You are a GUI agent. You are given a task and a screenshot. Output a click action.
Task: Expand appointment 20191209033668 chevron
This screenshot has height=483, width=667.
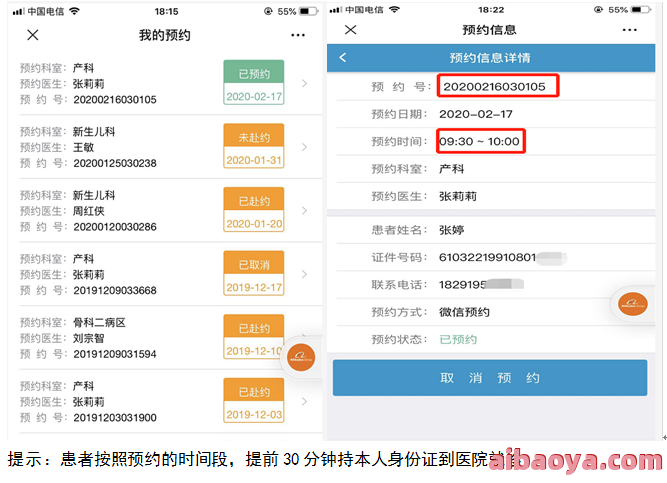[304, 274]
